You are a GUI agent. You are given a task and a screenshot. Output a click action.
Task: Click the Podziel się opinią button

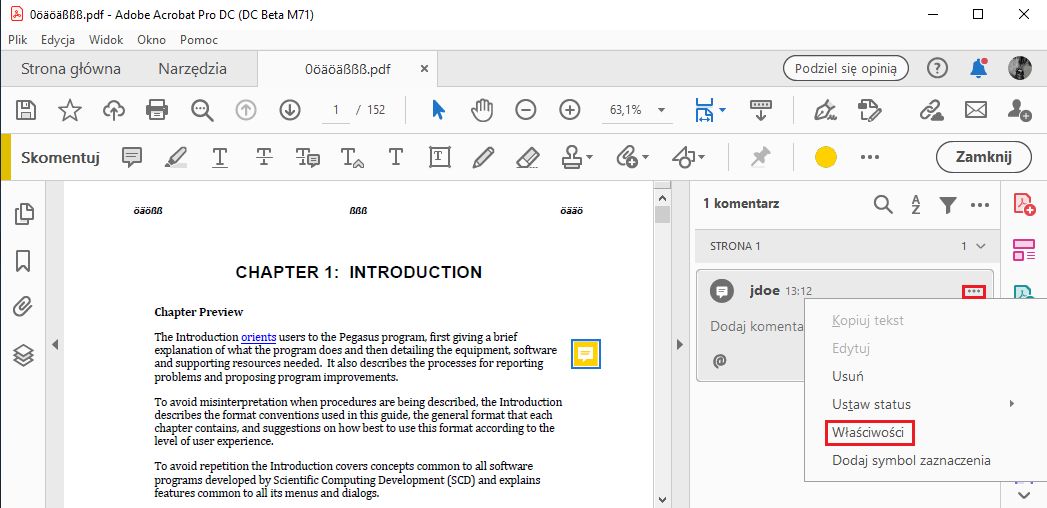[x=846, y=68]
